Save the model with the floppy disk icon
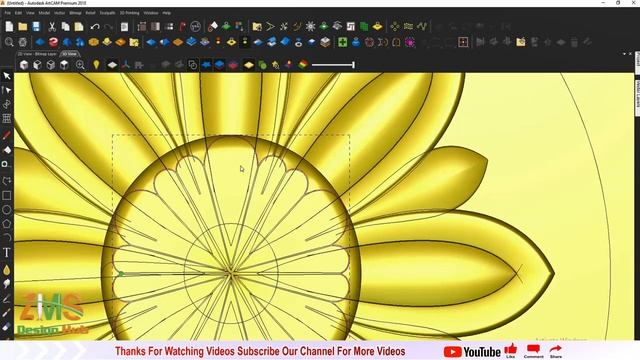This screenshot has width=640, height=360. click(36, 27)
